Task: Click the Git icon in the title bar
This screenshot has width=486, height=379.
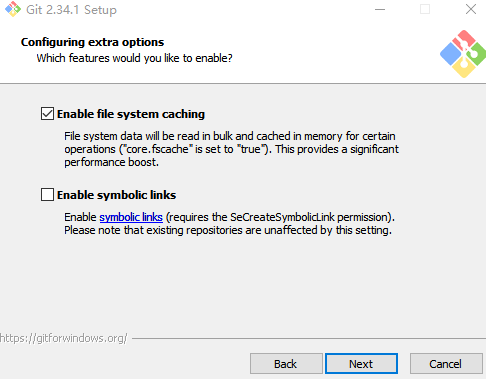Action: (x=13, y=9)
